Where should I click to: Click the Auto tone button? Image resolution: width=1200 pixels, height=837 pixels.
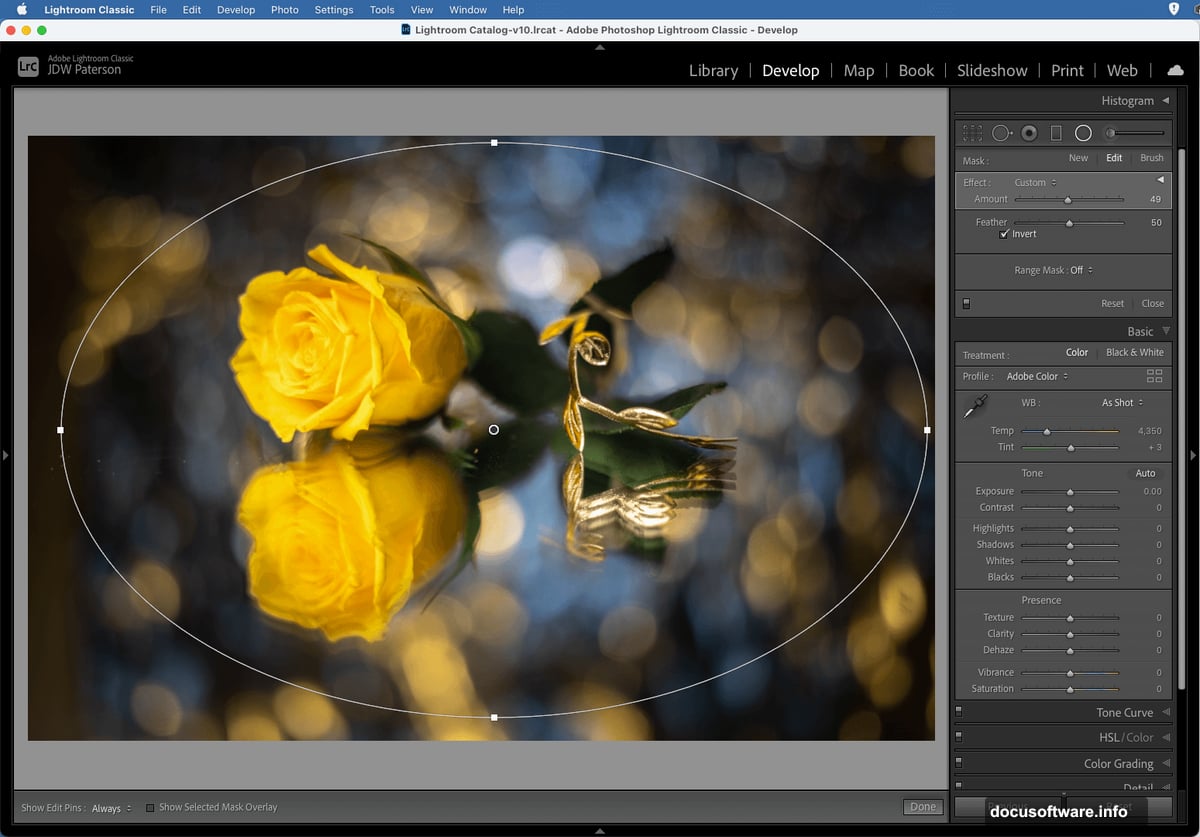pyautogui.click(x=1145, y=473)
